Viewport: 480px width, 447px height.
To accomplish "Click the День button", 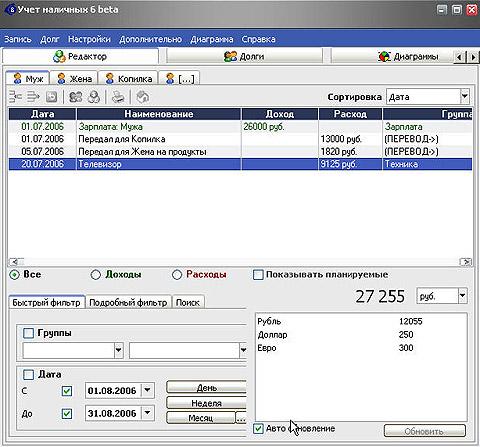I will click(x=207, y=387).
